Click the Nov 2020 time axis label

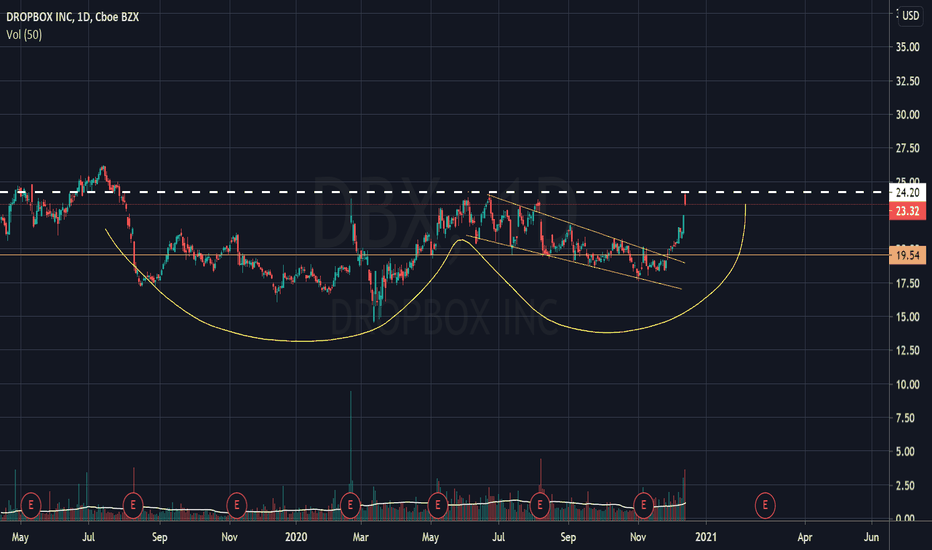[x=638, y=538]
